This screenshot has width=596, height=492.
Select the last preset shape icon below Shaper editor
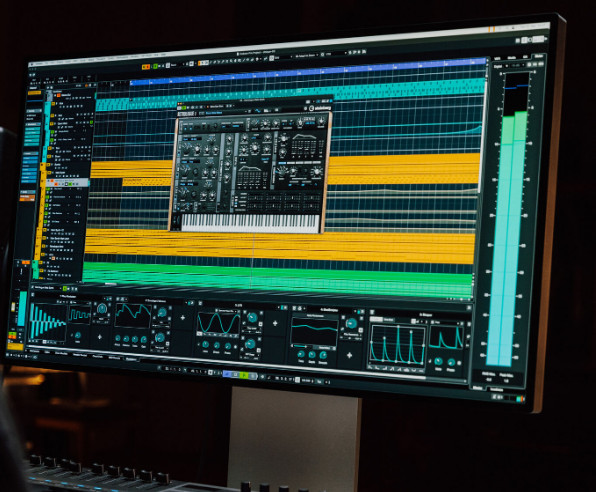pyautogui.click(x=421, y=370)
